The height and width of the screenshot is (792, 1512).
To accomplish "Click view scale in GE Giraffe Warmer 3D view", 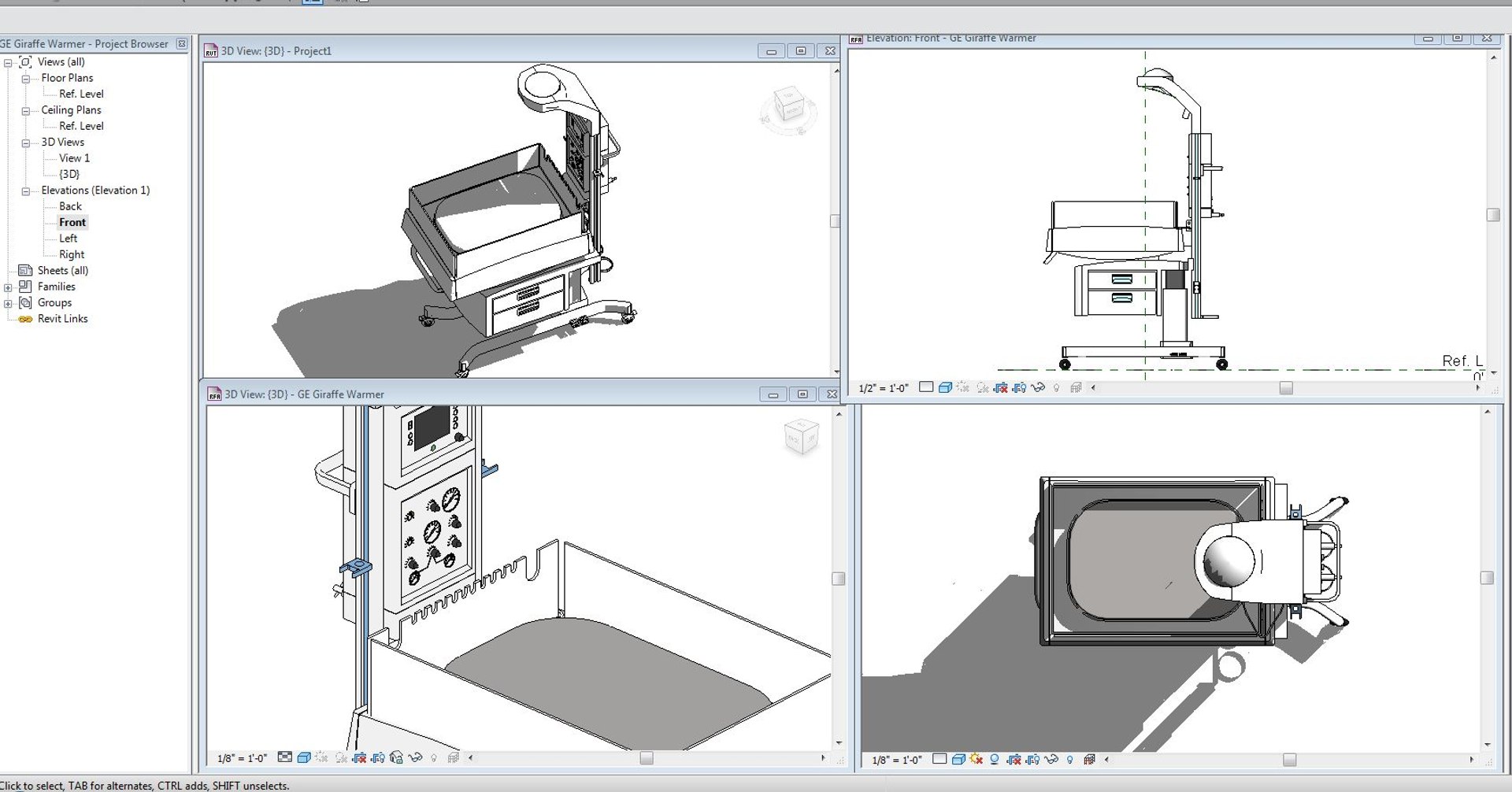I will [242, 758].
